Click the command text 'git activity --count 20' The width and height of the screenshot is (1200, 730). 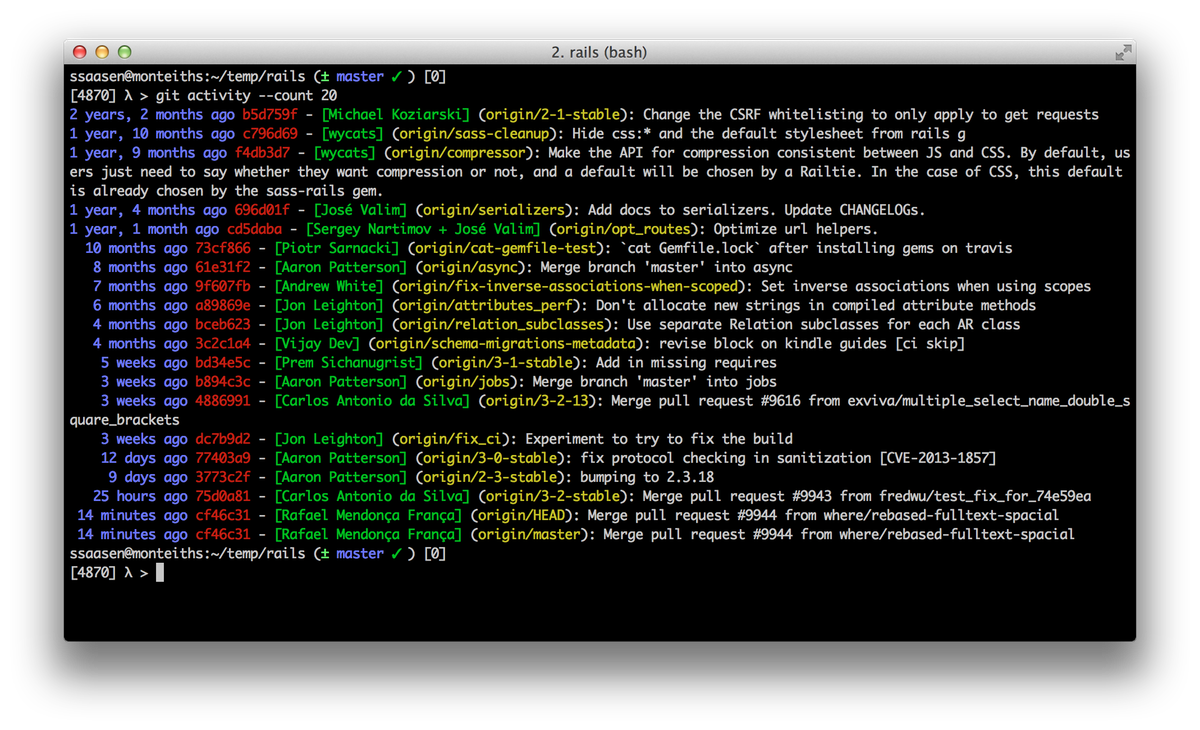click(x=246, y=96)
